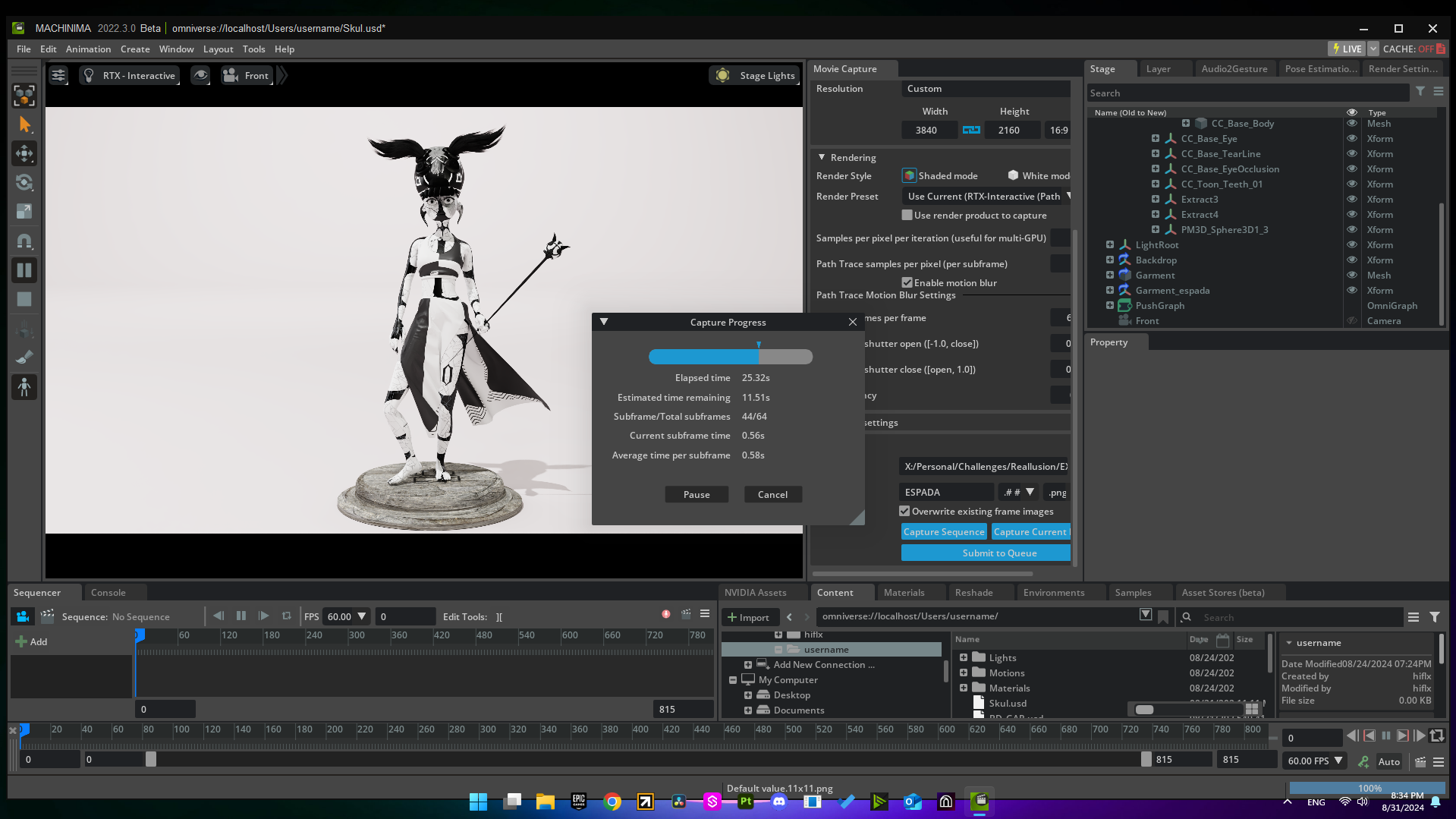Open the frame number padding dropdown
The width and height of the screenshot is (1456, 819).
coord(1018,492)
